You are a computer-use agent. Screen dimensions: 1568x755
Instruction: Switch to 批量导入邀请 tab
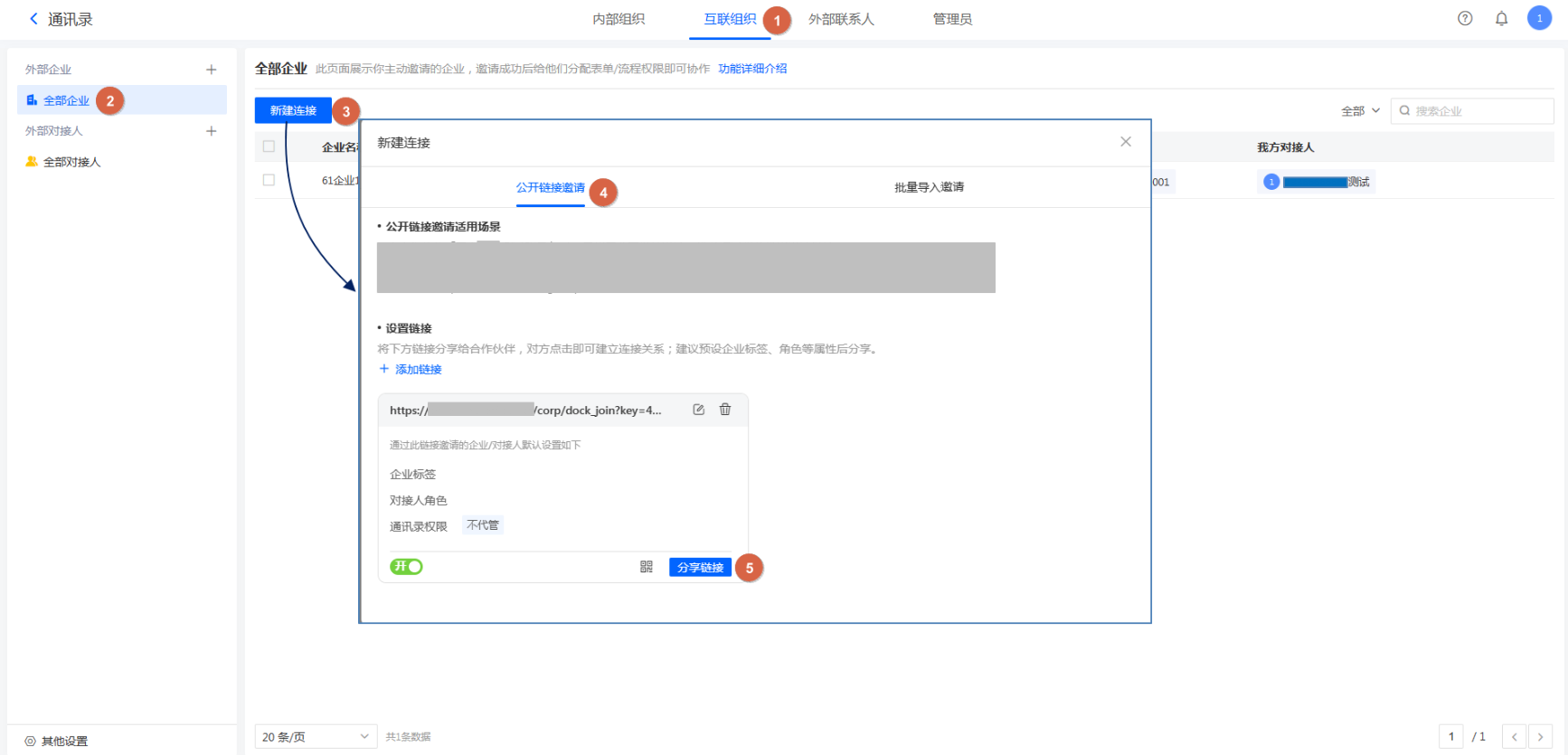point(929,187)
